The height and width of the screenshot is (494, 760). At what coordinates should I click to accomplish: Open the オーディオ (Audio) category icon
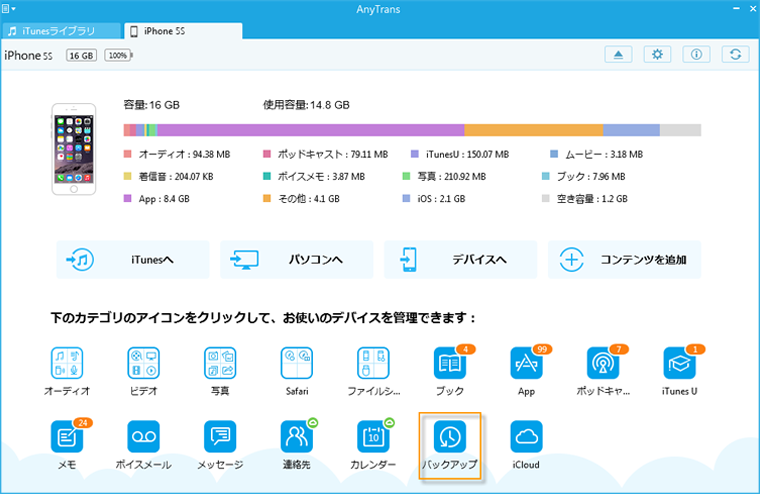point(67,363)
